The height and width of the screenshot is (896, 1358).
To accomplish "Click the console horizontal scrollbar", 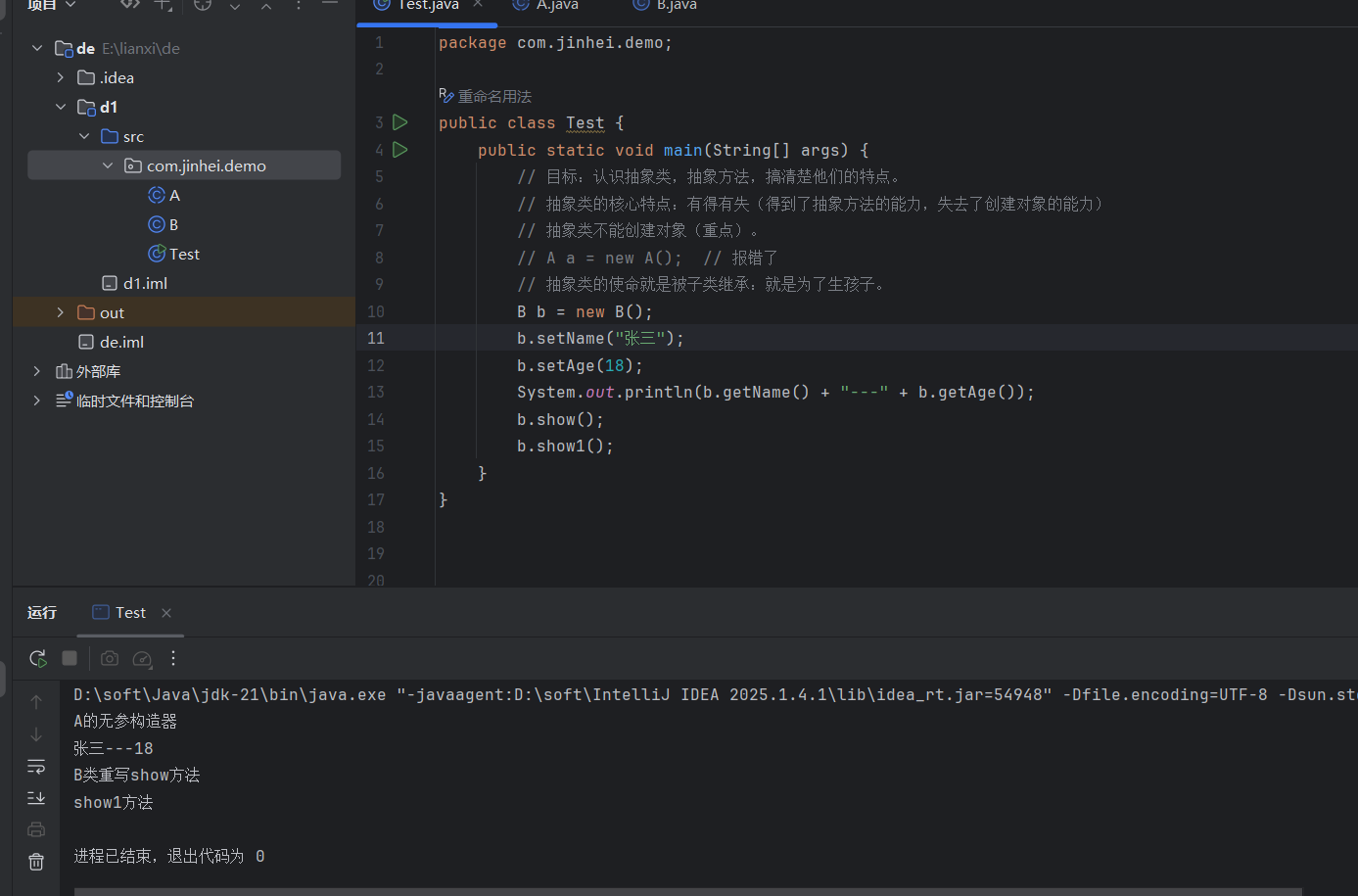I will [687, 891].
